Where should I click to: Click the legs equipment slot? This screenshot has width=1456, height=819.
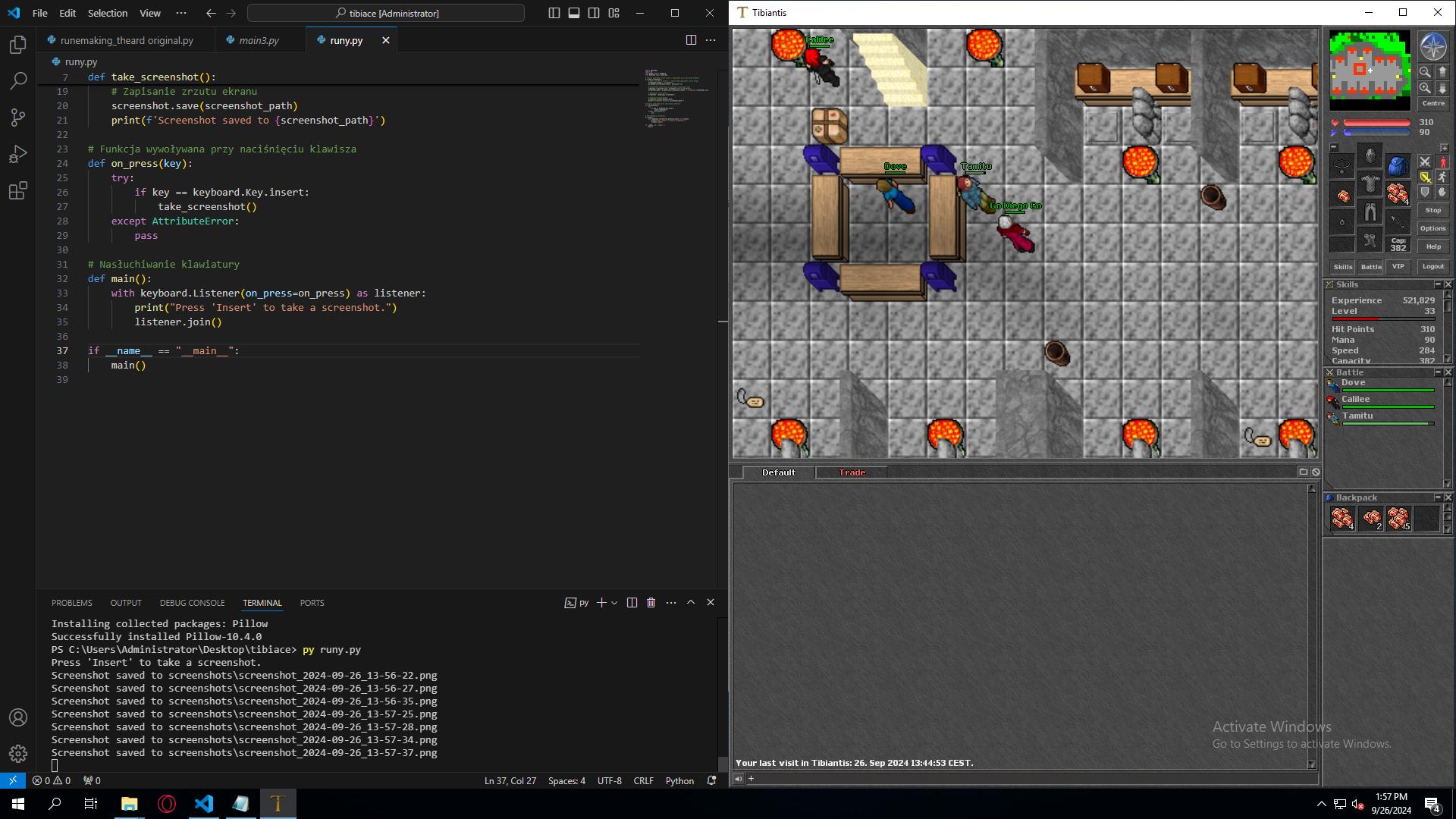click(x=1370, y=211)
